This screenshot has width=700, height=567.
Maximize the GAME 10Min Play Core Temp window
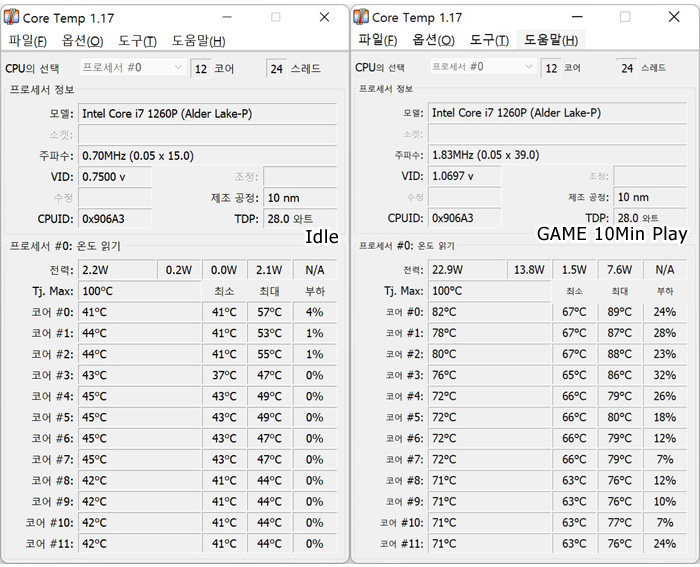point(625,17)
